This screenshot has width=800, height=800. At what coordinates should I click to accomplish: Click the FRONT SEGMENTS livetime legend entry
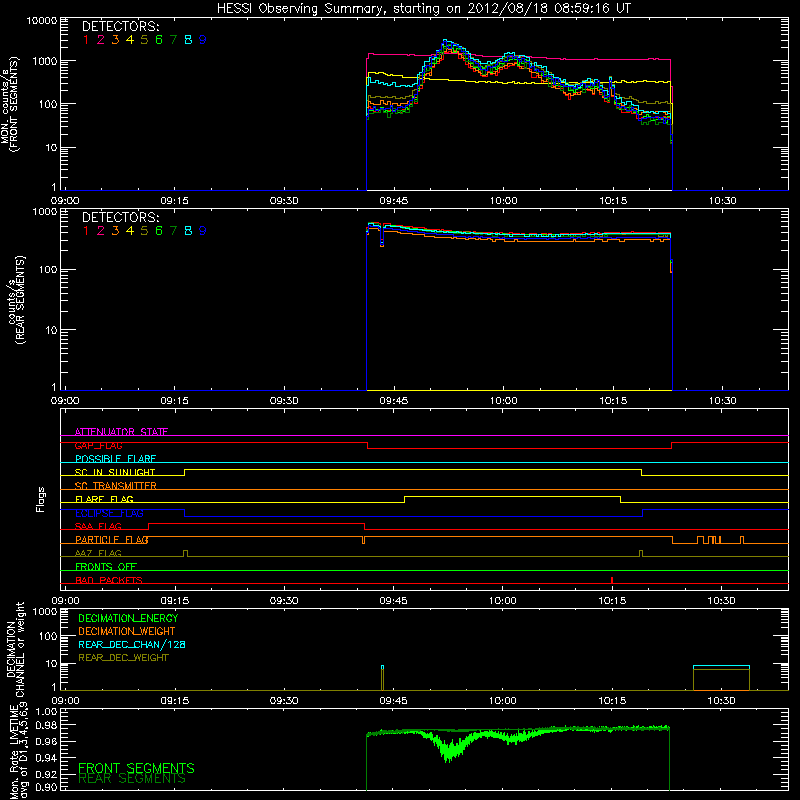click(136, 768)
